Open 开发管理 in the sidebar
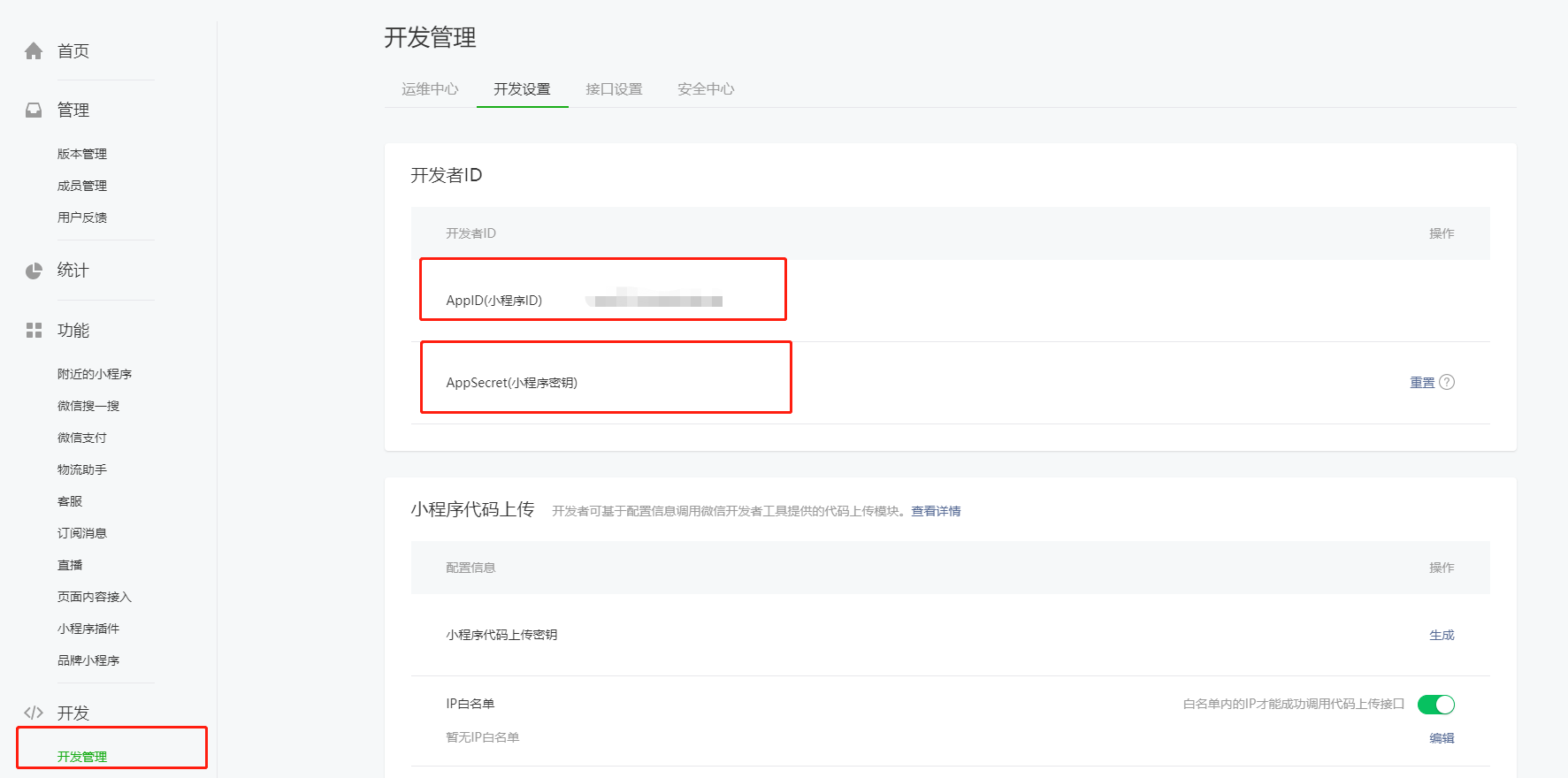The width and height of the screenshot is (1568, 778). 82,757
